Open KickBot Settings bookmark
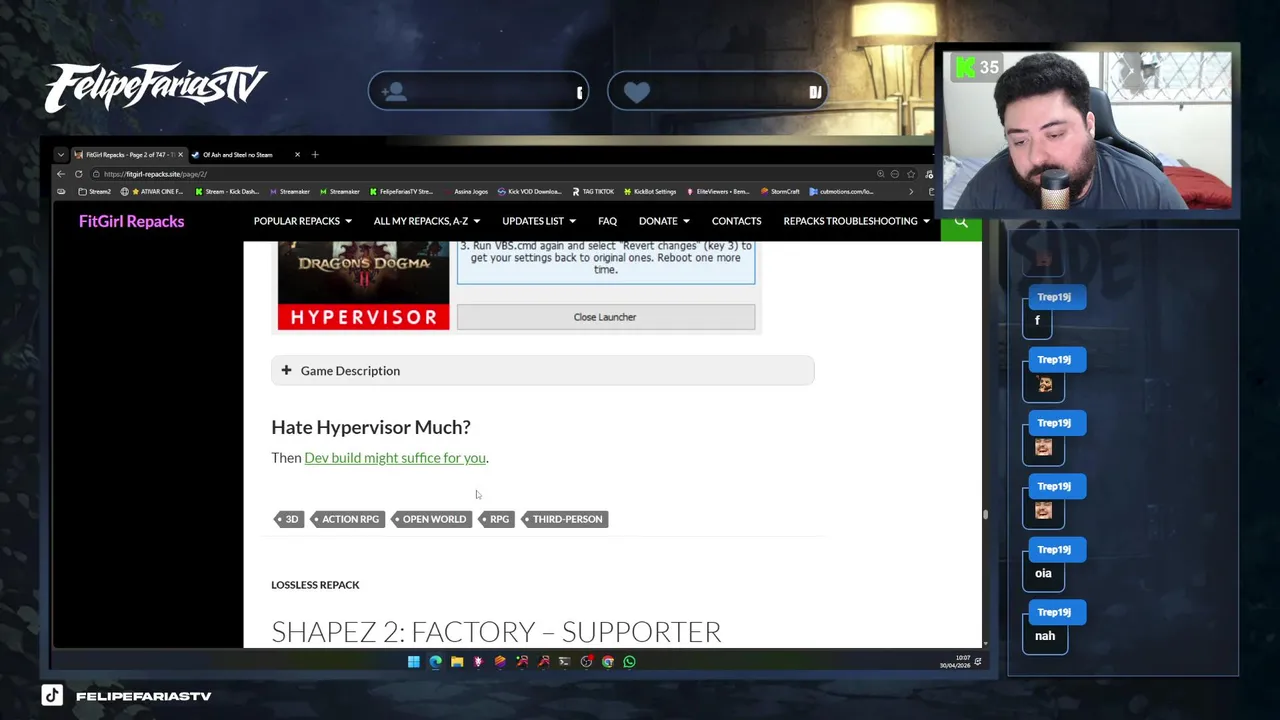 (x=650, y=192)
